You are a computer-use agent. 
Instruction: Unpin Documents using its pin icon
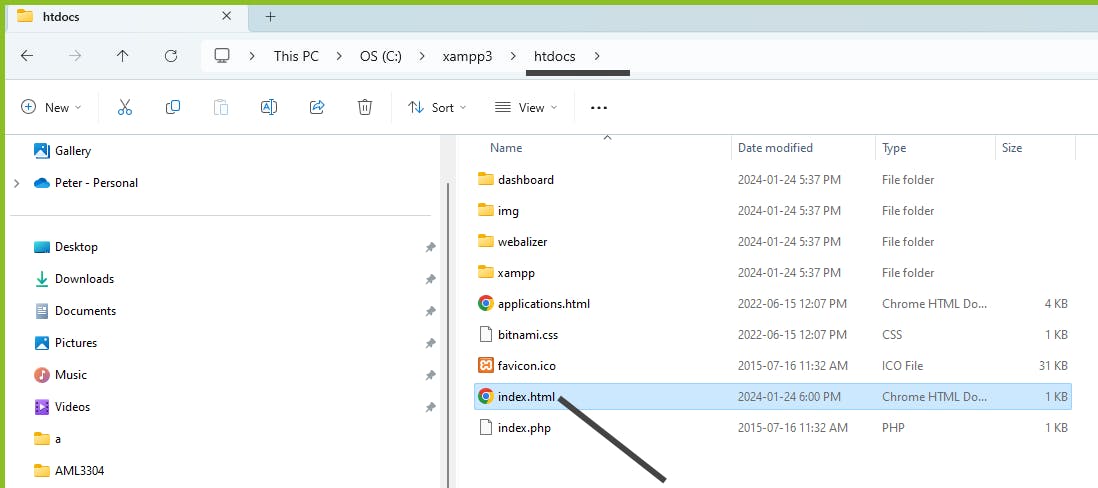click(x=431, y=312)
